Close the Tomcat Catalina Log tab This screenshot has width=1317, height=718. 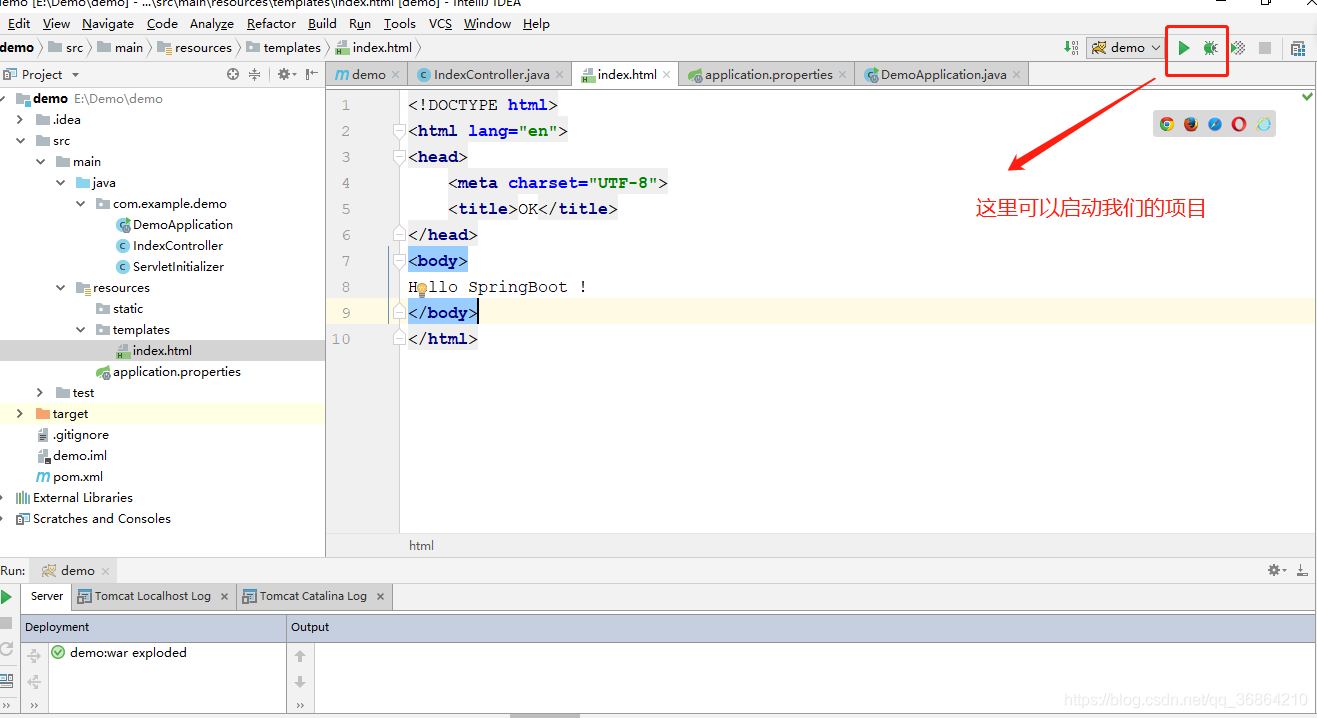coord(380,597)
